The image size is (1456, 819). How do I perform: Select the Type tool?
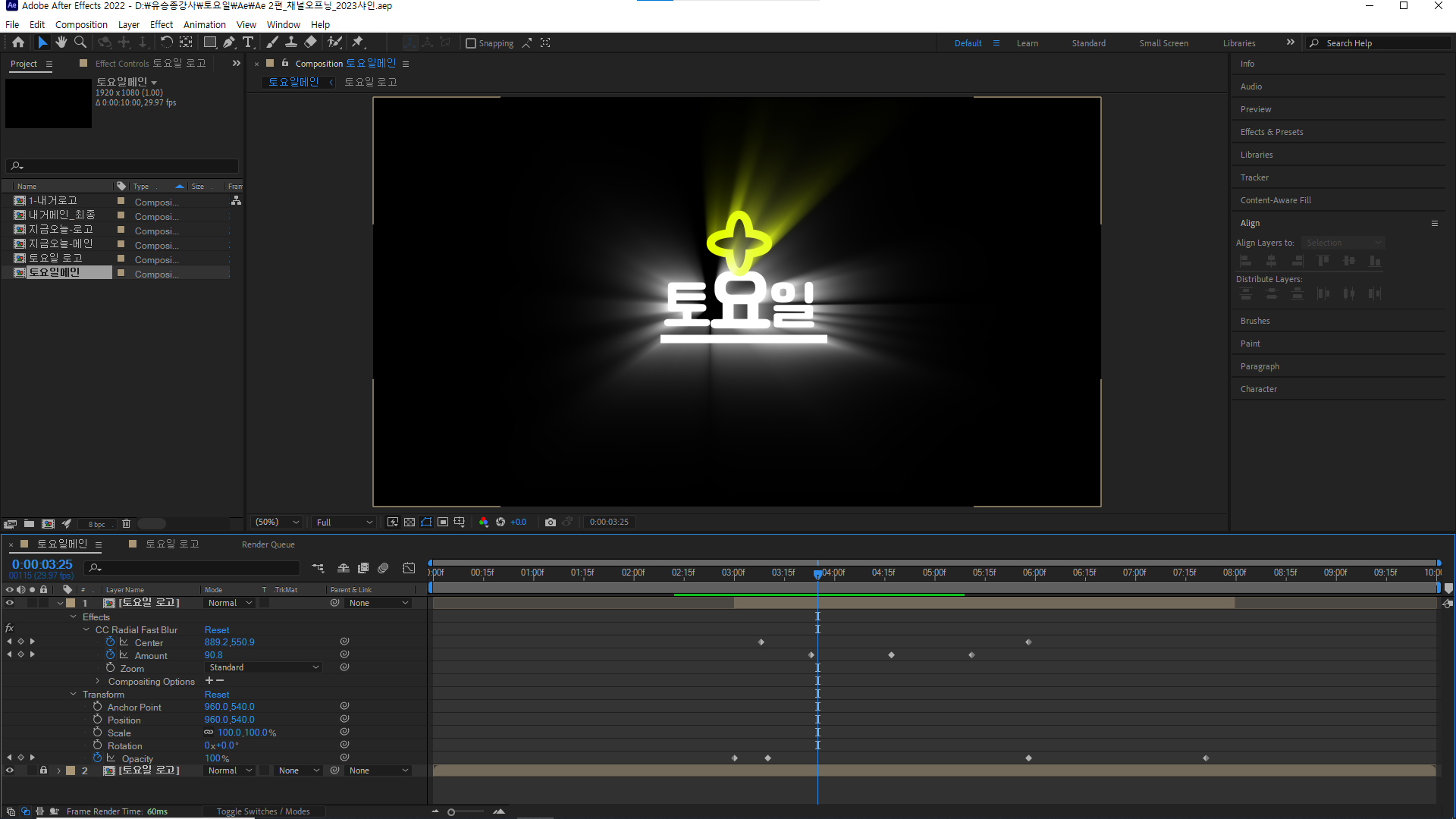click(x=248, y=42)
